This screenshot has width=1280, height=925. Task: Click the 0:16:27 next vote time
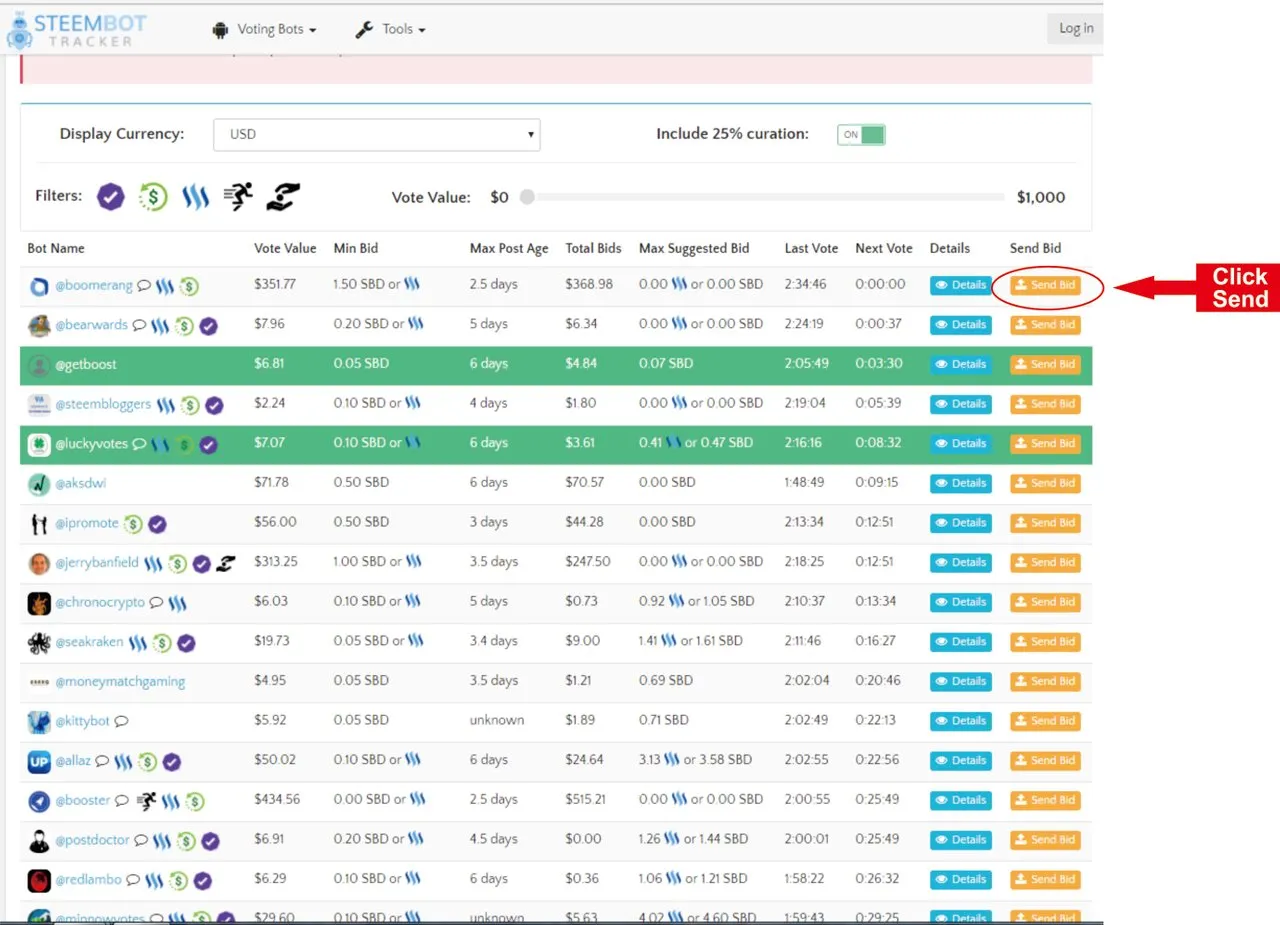(876, 641)
